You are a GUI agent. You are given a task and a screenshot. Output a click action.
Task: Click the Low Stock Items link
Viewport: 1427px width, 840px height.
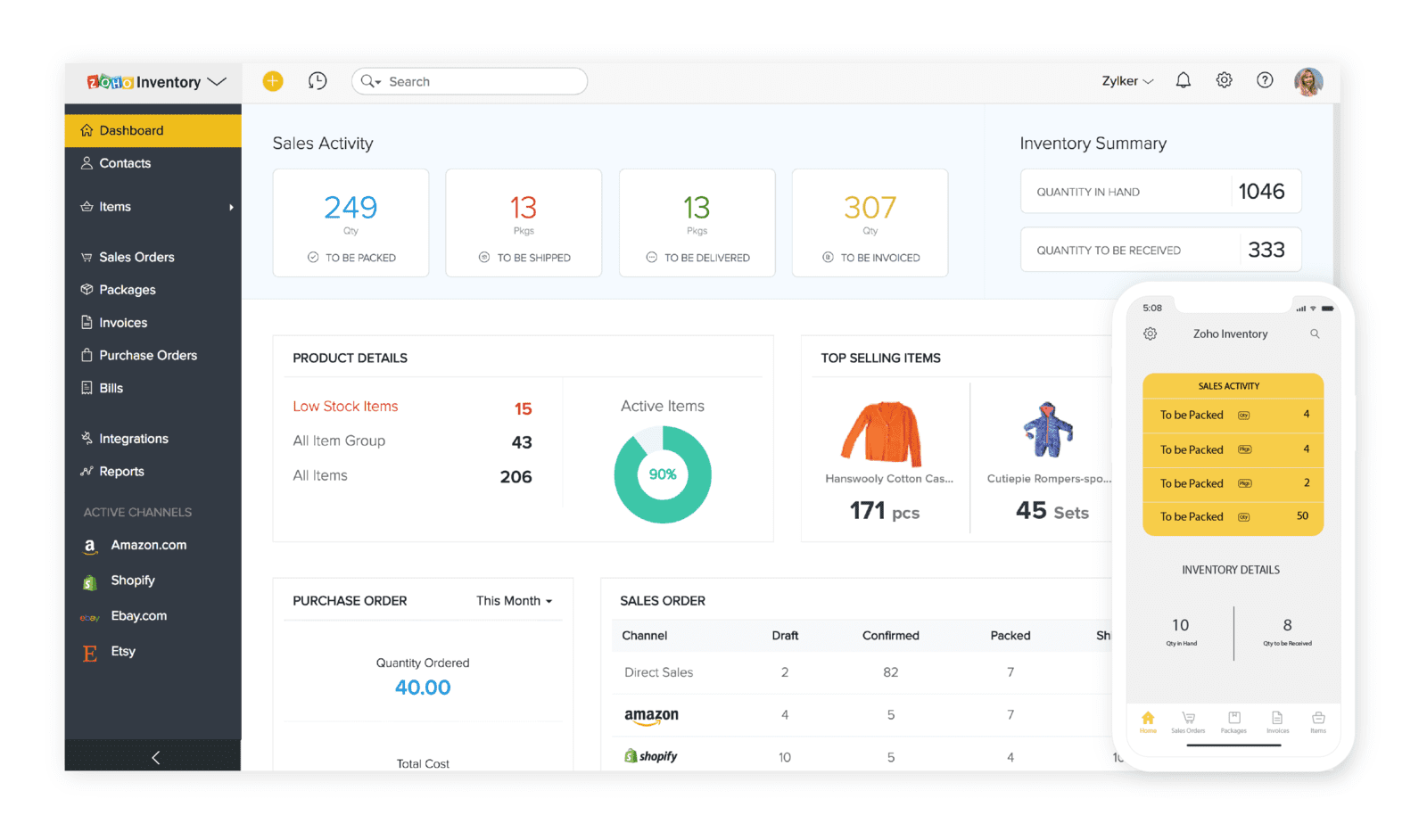[345, 406]
